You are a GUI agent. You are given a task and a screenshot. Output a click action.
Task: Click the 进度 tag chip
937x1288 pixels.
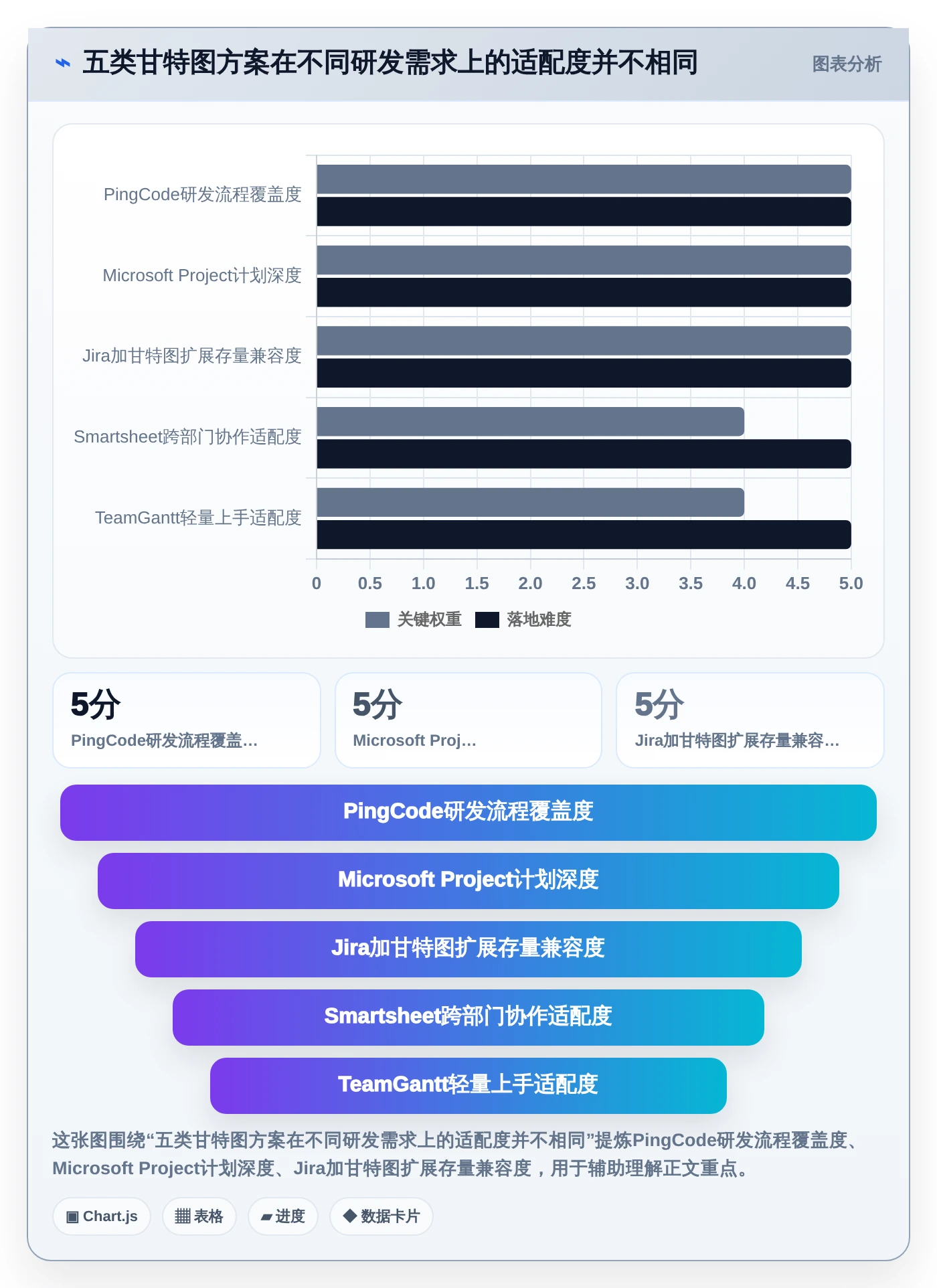282,1216
